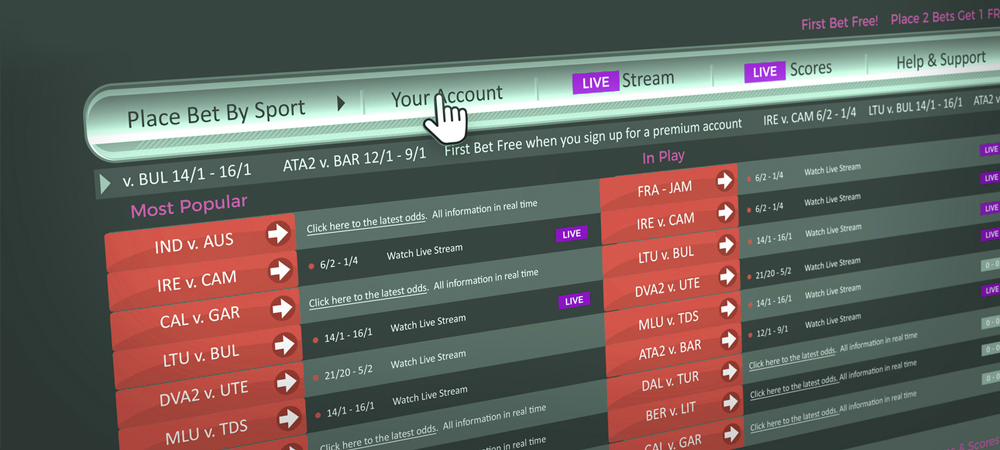Open Help & Support

click(x=941, y=61)
